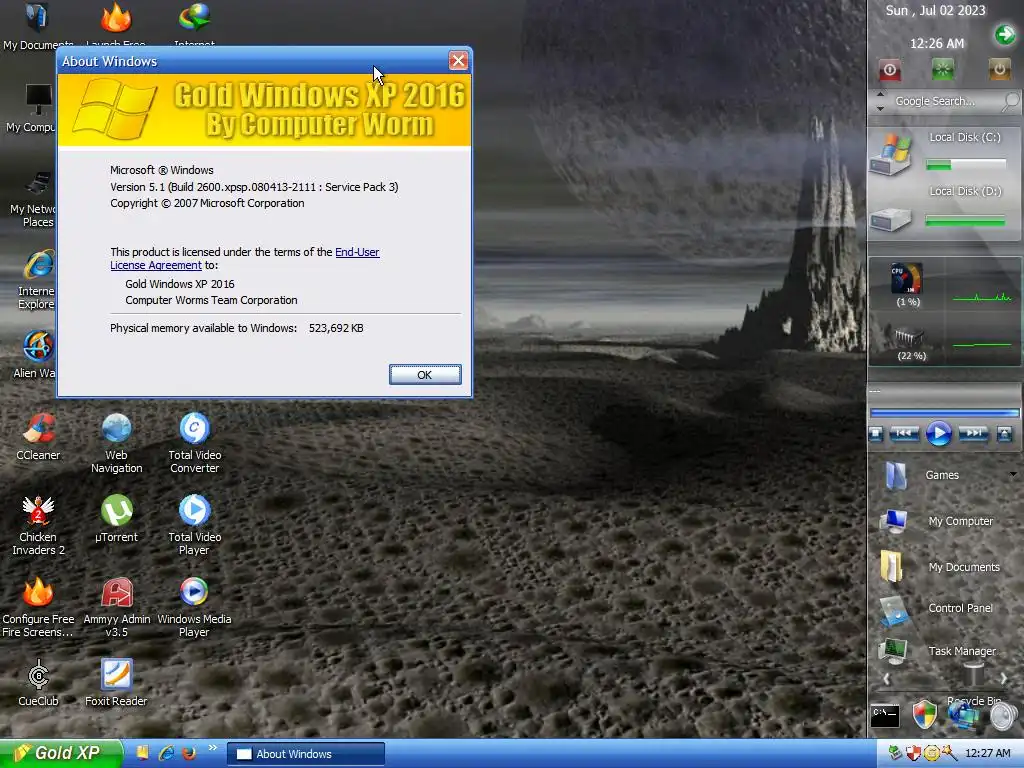This screenshot has height=768, width=1024.
Task: Click the green arrow sidebar button
Action: 1004,34
